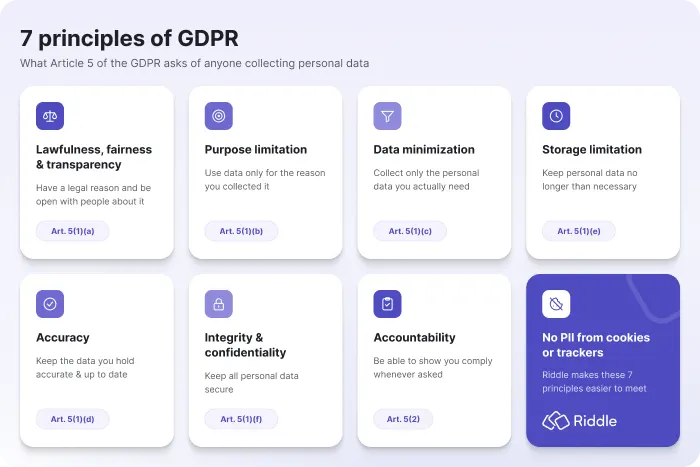Image resolution: width=700 pixels, height=467 pixels.
Task: Click the target icon on Purpose limitation
Action: (x=219, y=116)
